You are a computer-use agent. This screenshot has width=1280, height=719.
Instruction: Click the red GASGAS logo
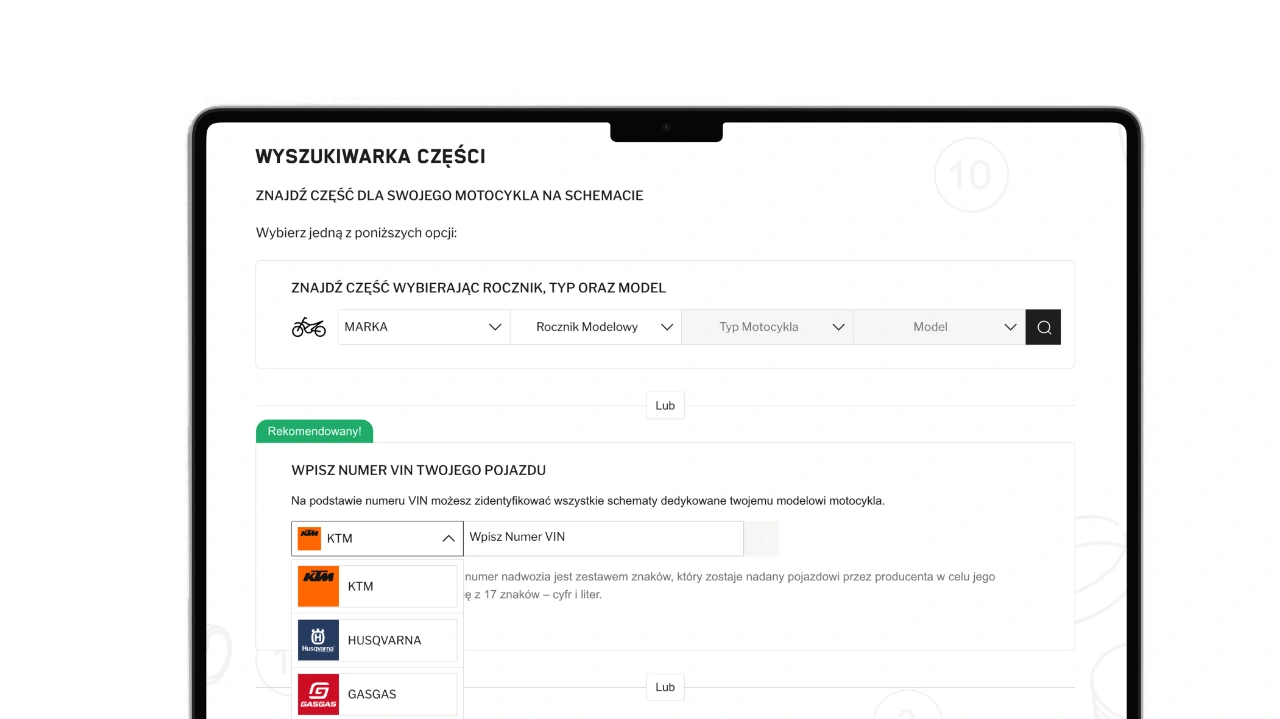[318, 694]
